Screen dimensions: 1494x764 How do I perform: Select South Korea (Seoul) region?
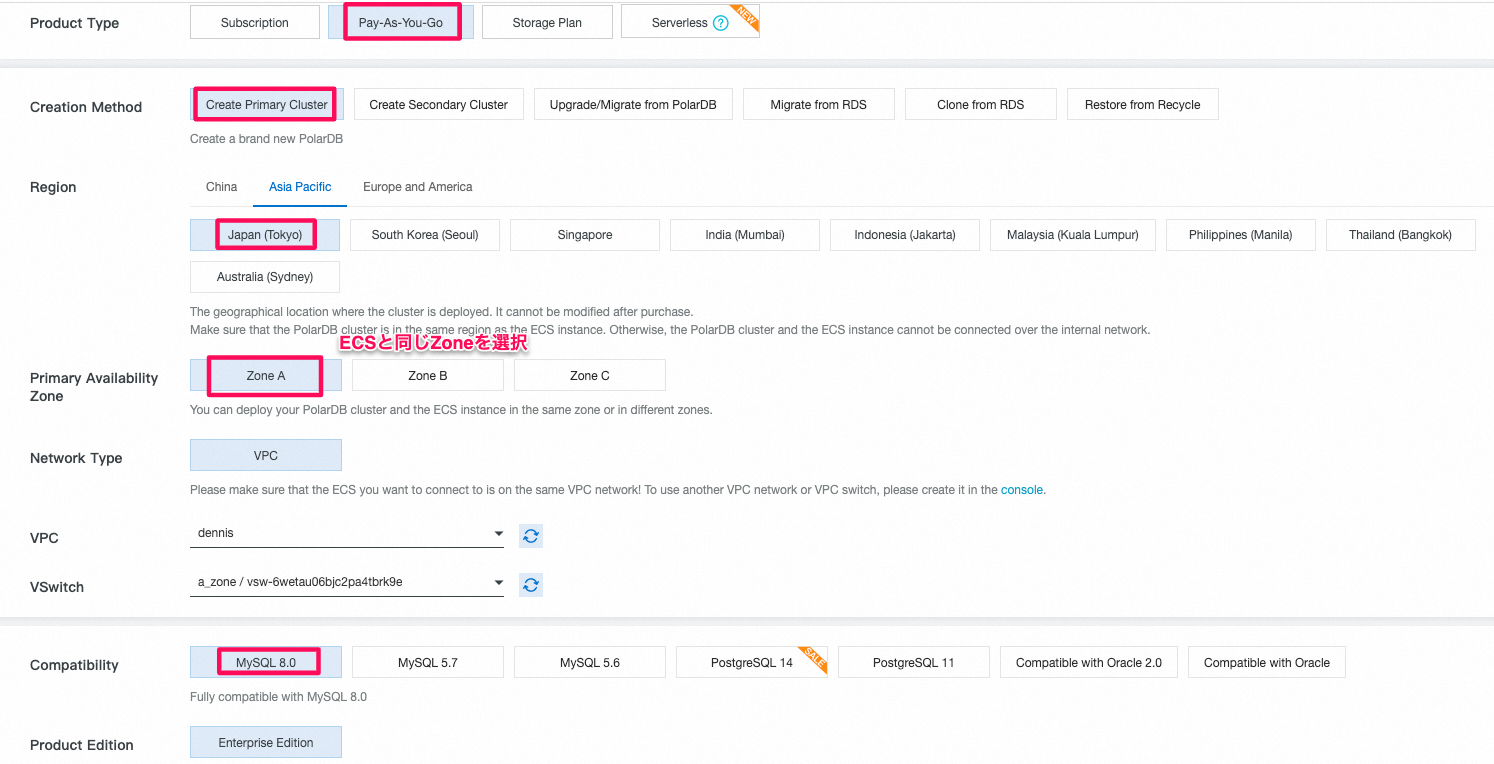[x=425, y=235]
